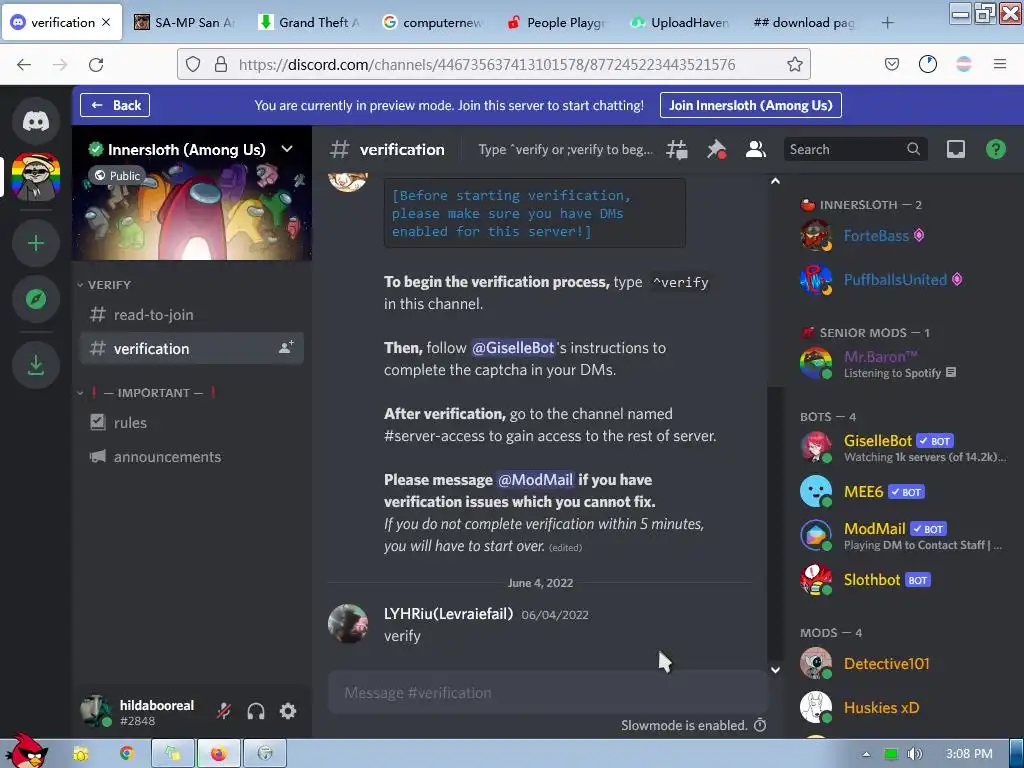
Task: Switch to download page tab
Action: 805,22
